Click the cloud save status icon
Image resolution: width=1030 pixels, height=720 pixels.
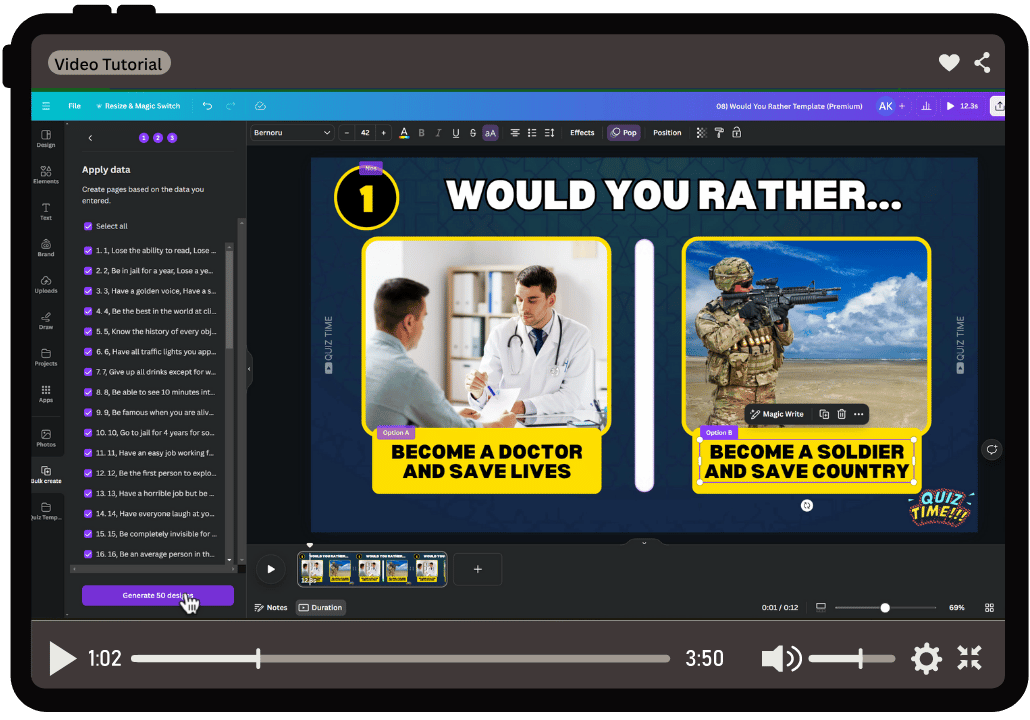point(260,106)
